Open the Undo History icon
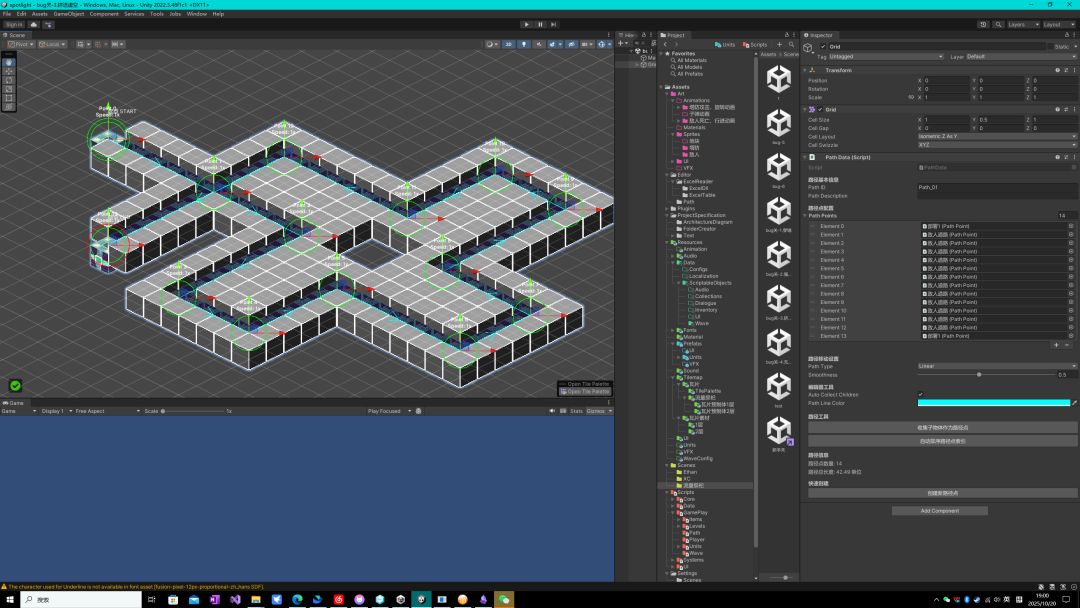This screenshot has width=1080, height=608. (984, 25)
